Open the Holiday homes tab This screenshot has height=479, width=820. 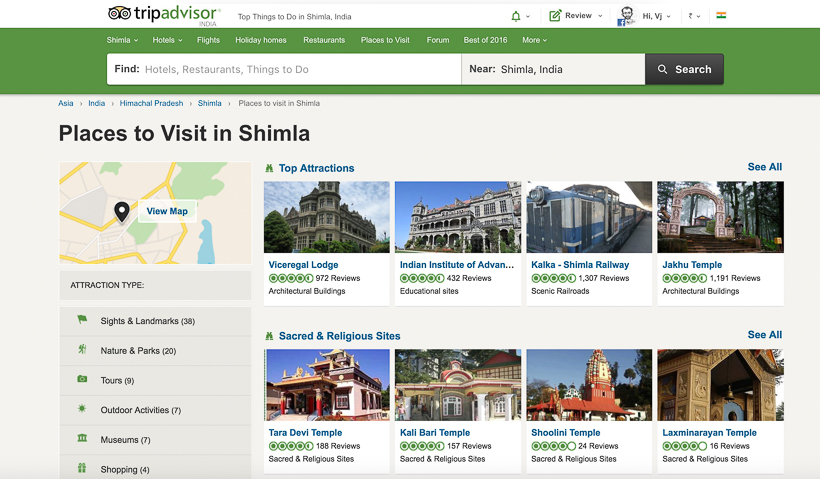(260, 40)
